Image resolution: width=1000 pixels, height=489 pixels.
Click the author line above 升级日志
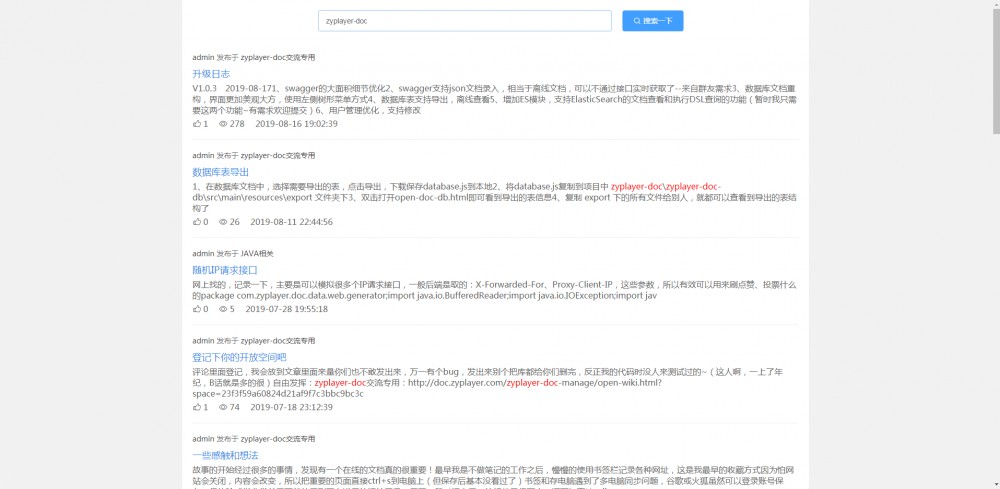coord(254,57)
